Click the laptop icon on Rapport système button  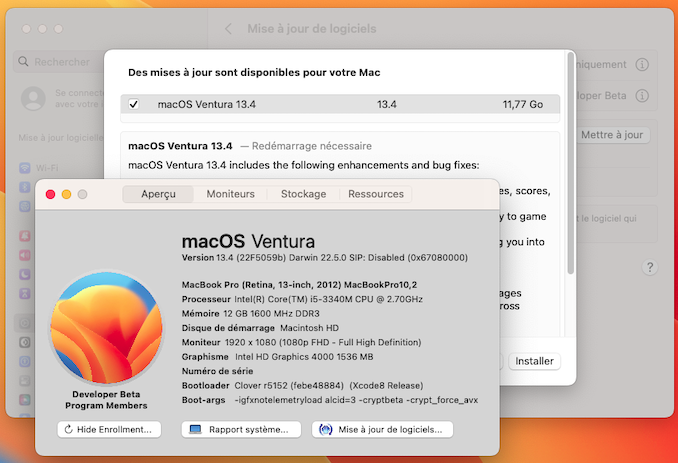point(195,429)
